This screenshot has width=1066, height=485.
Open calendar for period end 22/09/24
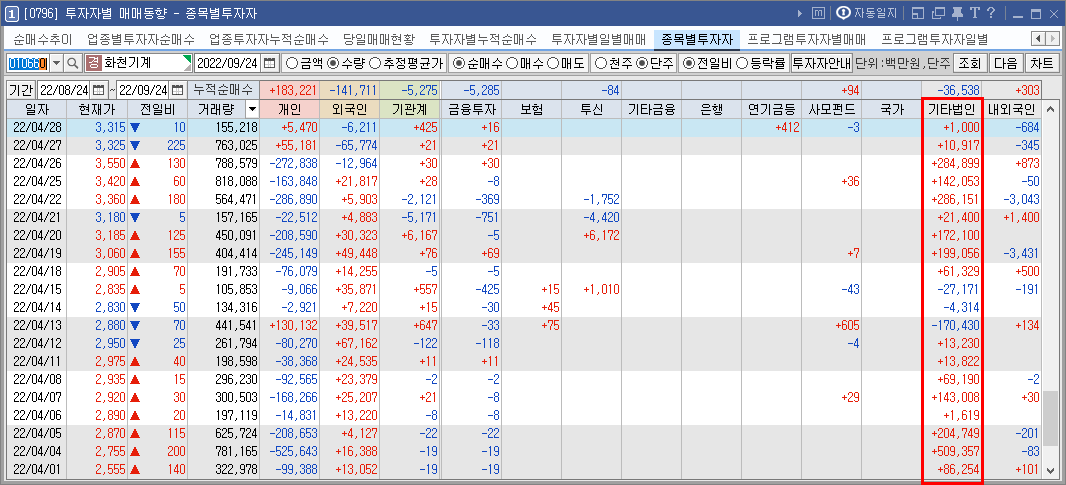(177, 90)
